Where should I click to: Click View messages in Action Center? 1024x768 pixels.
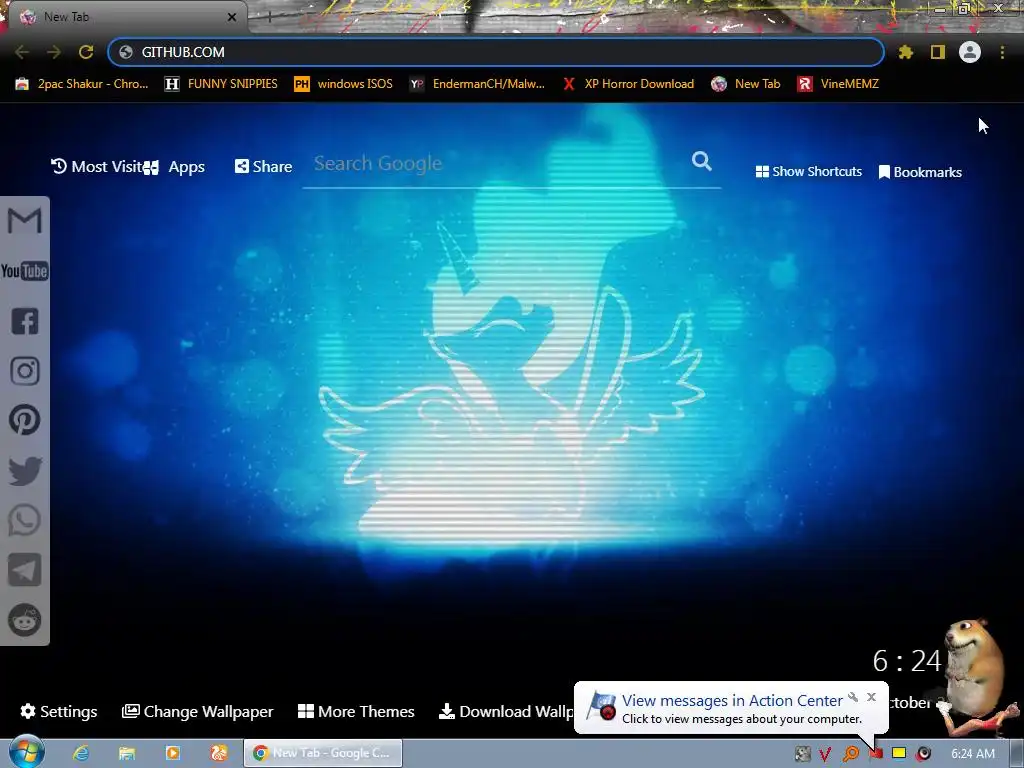(731, 701)
